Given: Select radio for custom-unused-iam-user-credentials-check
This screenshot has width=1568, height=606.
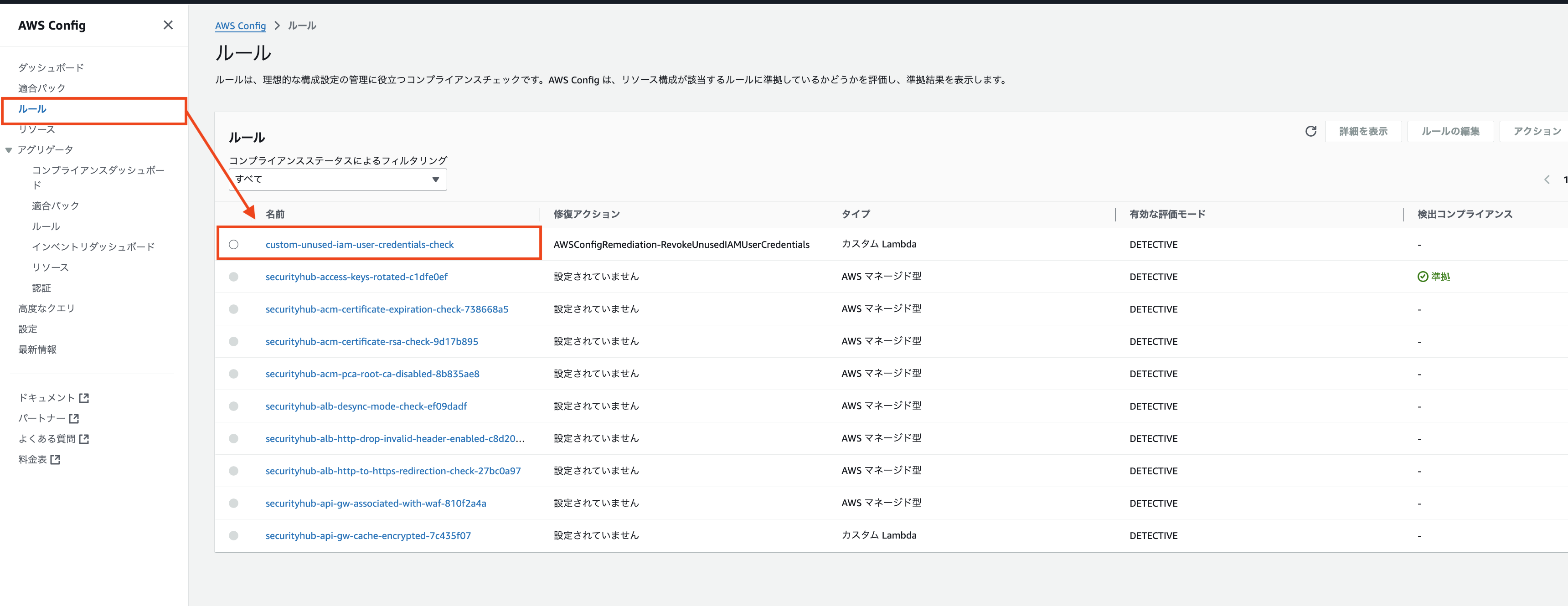Looking at the screenshot, I should 234,245.
